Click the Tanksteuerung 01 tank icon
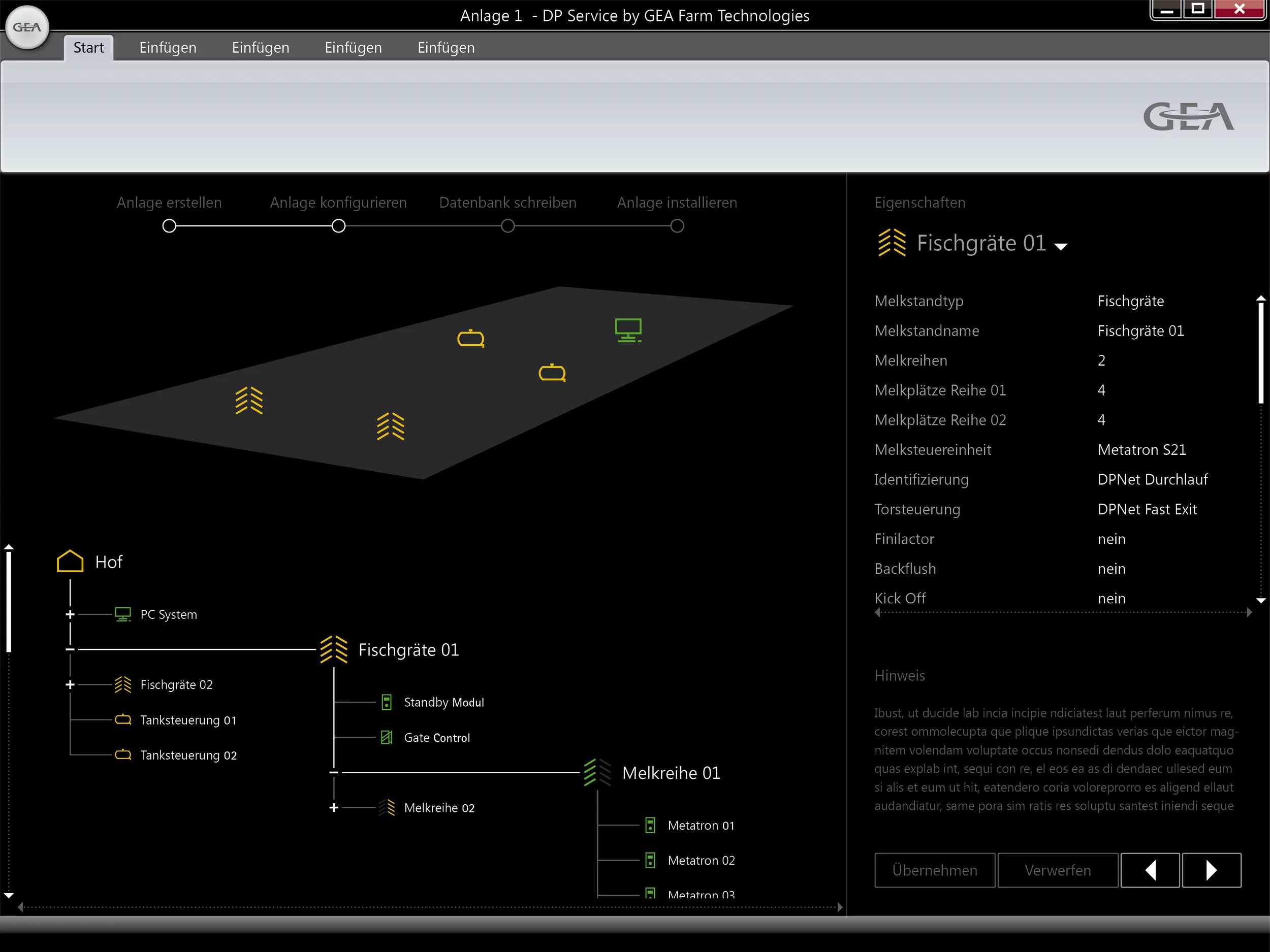The image size is (1270, 952). 123,719
